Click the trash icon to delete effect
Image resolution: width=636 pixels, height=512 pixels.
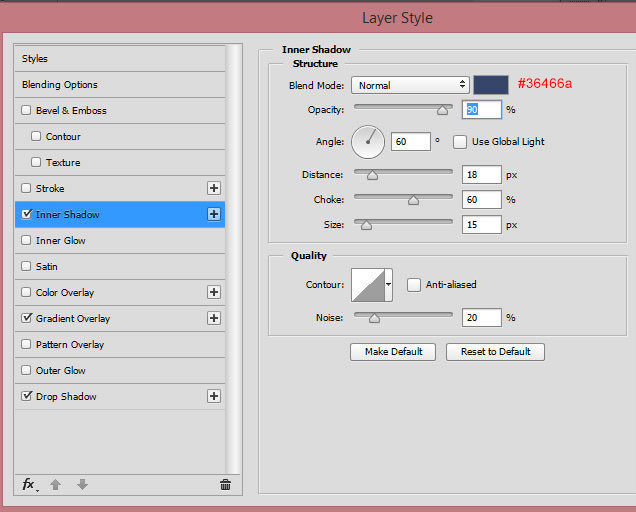(225, 484)
